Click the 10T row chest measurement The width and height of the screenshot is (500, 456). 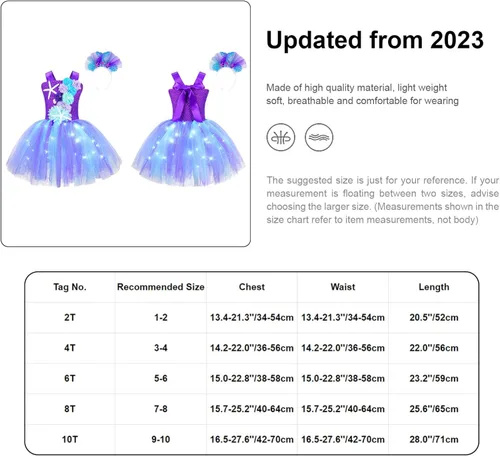pyautogui.click(x=252, y=439)
